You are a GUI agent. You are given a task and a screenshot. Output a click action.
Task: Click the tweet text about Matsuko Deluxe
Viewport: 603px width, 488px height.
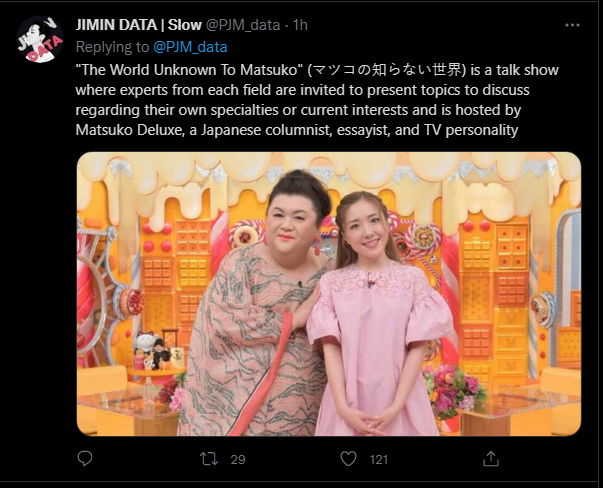click(317, 100)
